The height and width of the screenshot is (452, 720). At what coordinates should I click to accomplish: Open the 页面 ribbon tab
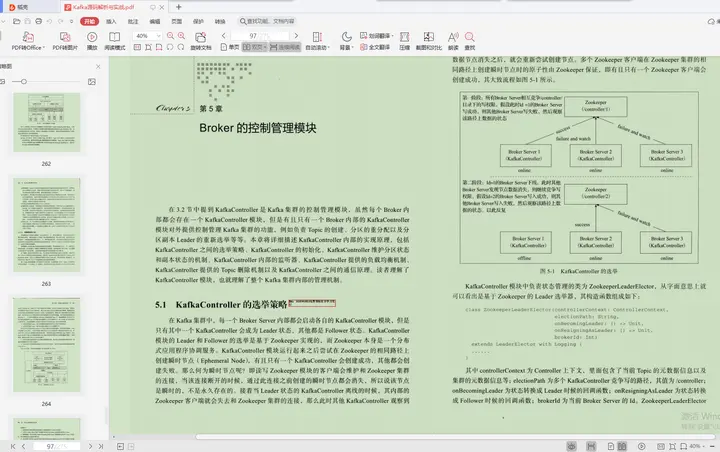coord(176,21)
